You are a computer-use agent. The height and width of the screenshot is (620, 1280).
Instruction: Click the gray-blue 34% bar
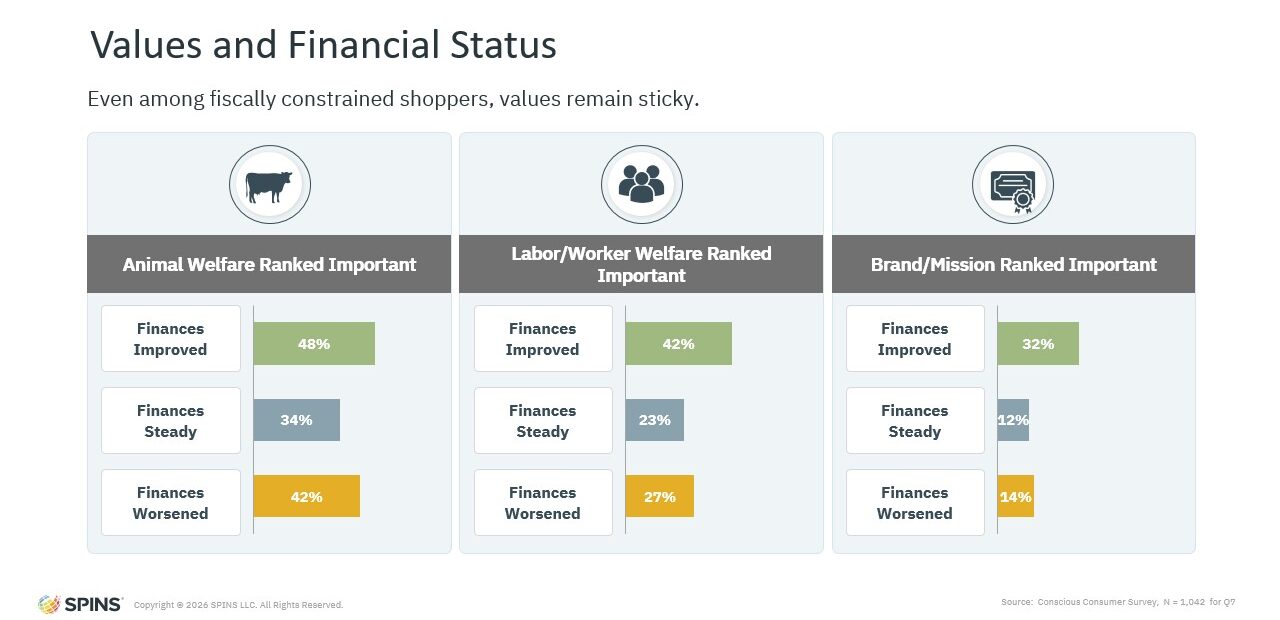[297, 420]
